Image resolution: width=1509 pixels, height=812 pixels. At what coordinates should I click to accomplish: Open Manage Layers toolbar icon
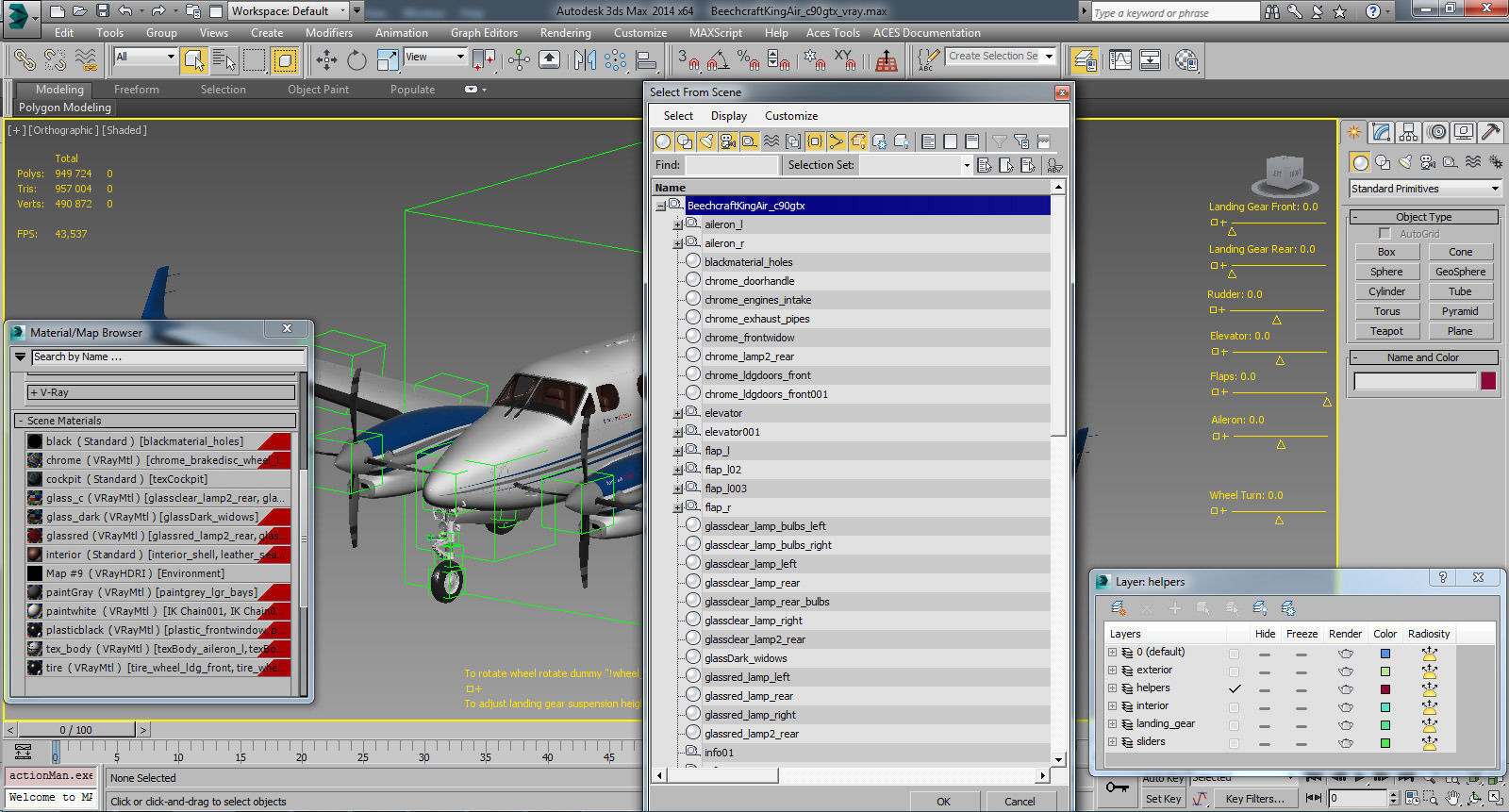[x=1085, y=60]
